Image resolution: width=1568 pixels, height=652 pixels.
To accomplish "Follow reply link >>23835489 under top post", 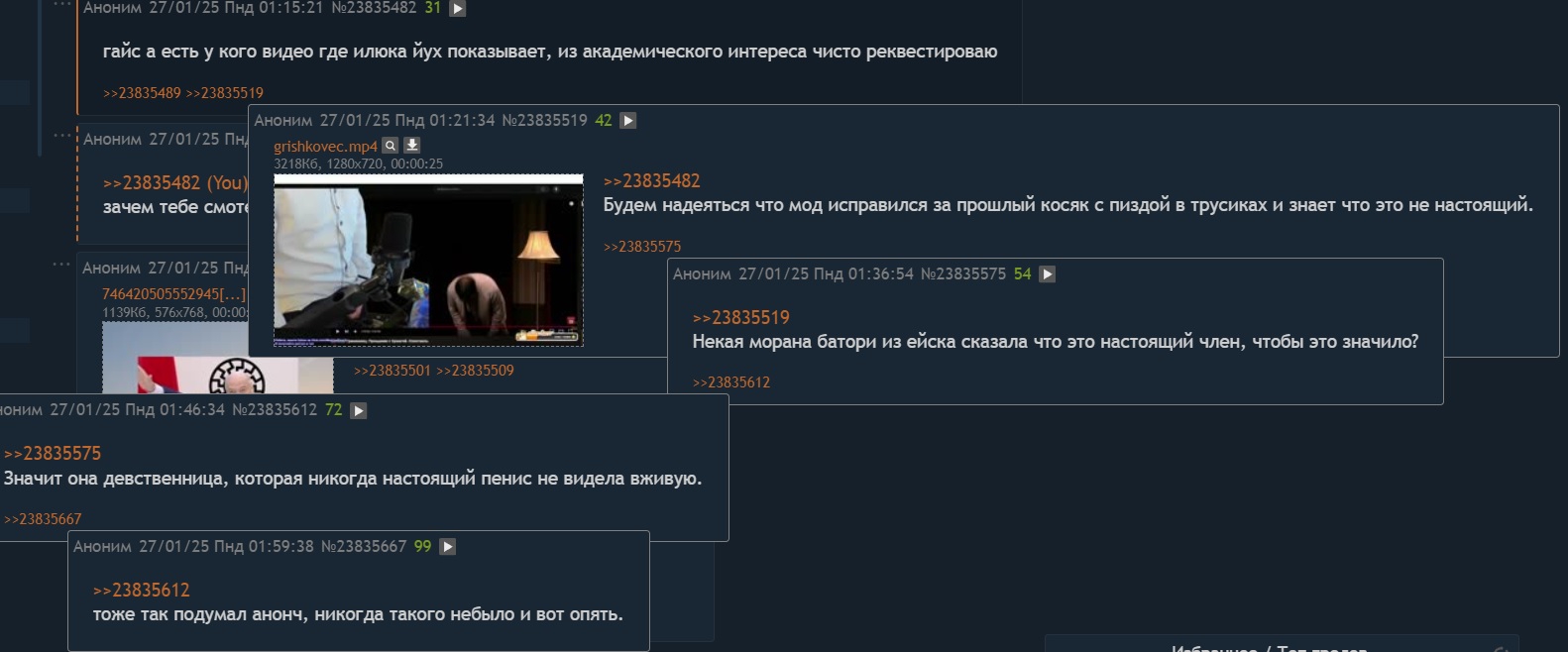I will click(x=142, y=93).
